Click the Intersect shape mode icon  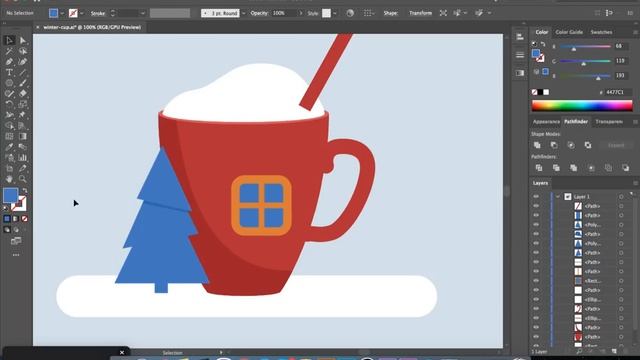(571, 145)
